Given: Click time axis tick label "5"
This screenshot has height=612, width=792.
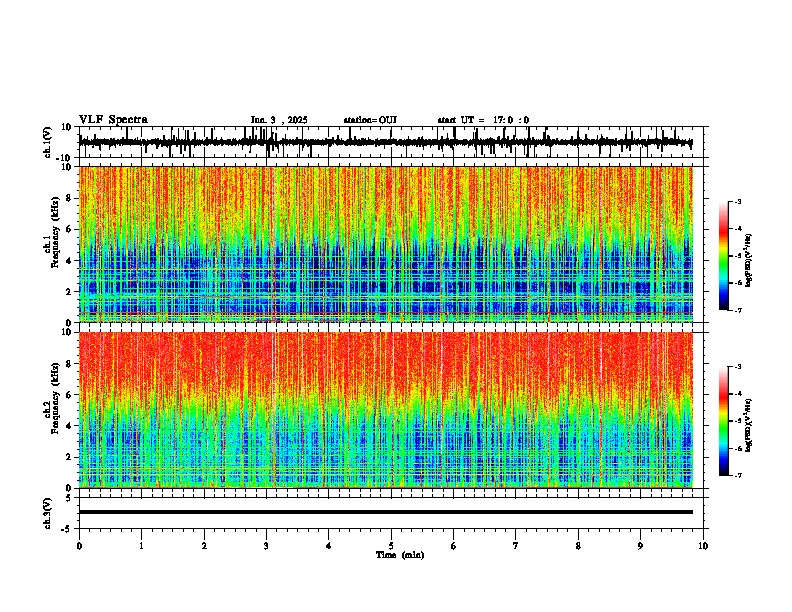Looking at the screenshot, I should pyautogui.click(x=391, y=546).
